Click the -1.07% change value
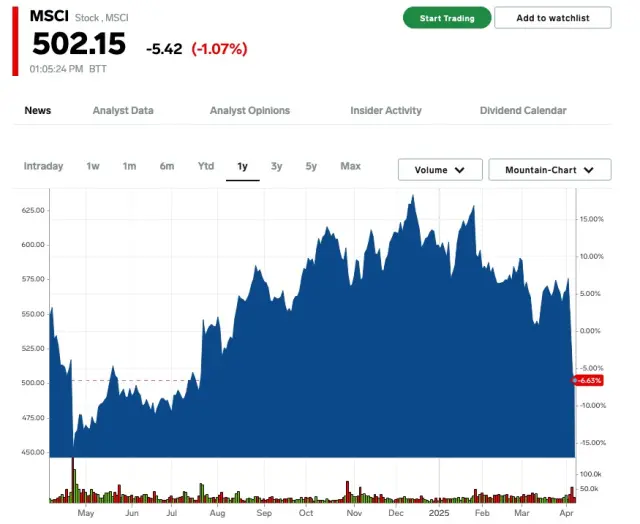640x524 pixels. pyautogui.click(x=220, y=49)
